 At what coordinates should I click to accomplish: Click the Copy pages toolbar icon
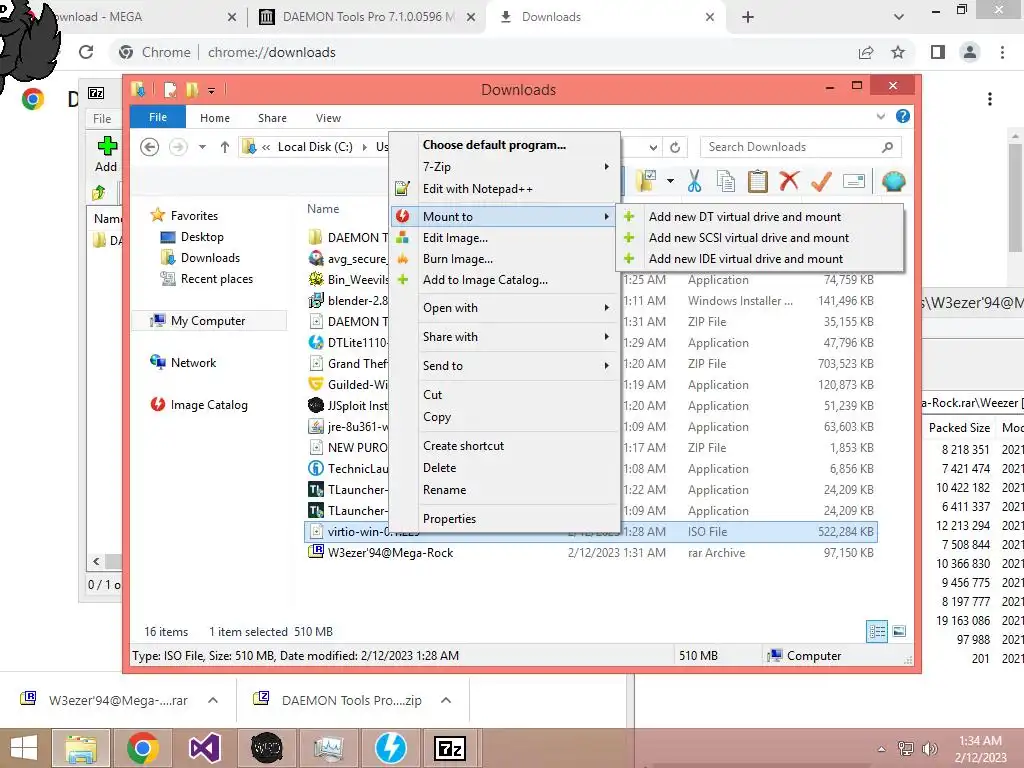coord(726,181)
